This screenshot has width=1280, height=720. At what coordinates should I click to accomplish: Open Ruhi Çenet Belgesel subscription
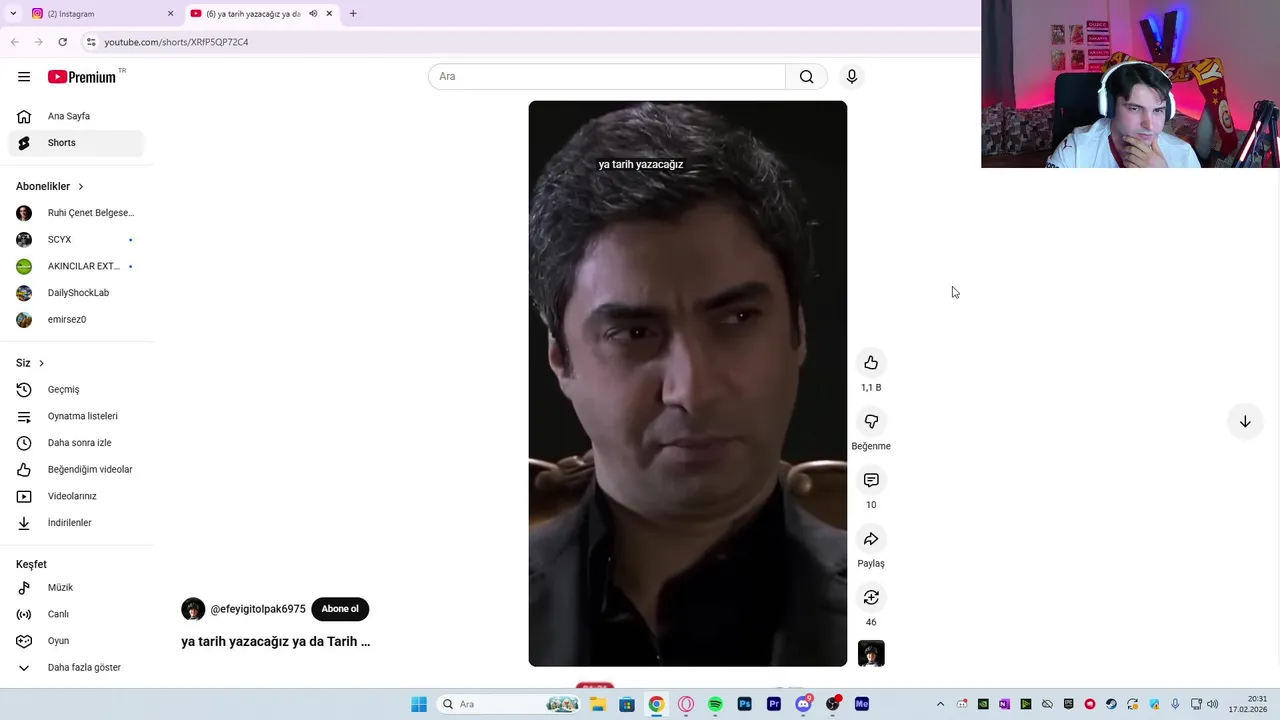(76, 213)
